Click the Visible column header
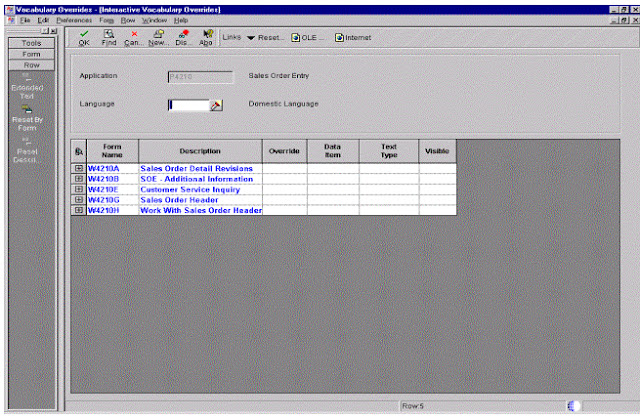The image size is (640, 420). click(x=437, y=151)
